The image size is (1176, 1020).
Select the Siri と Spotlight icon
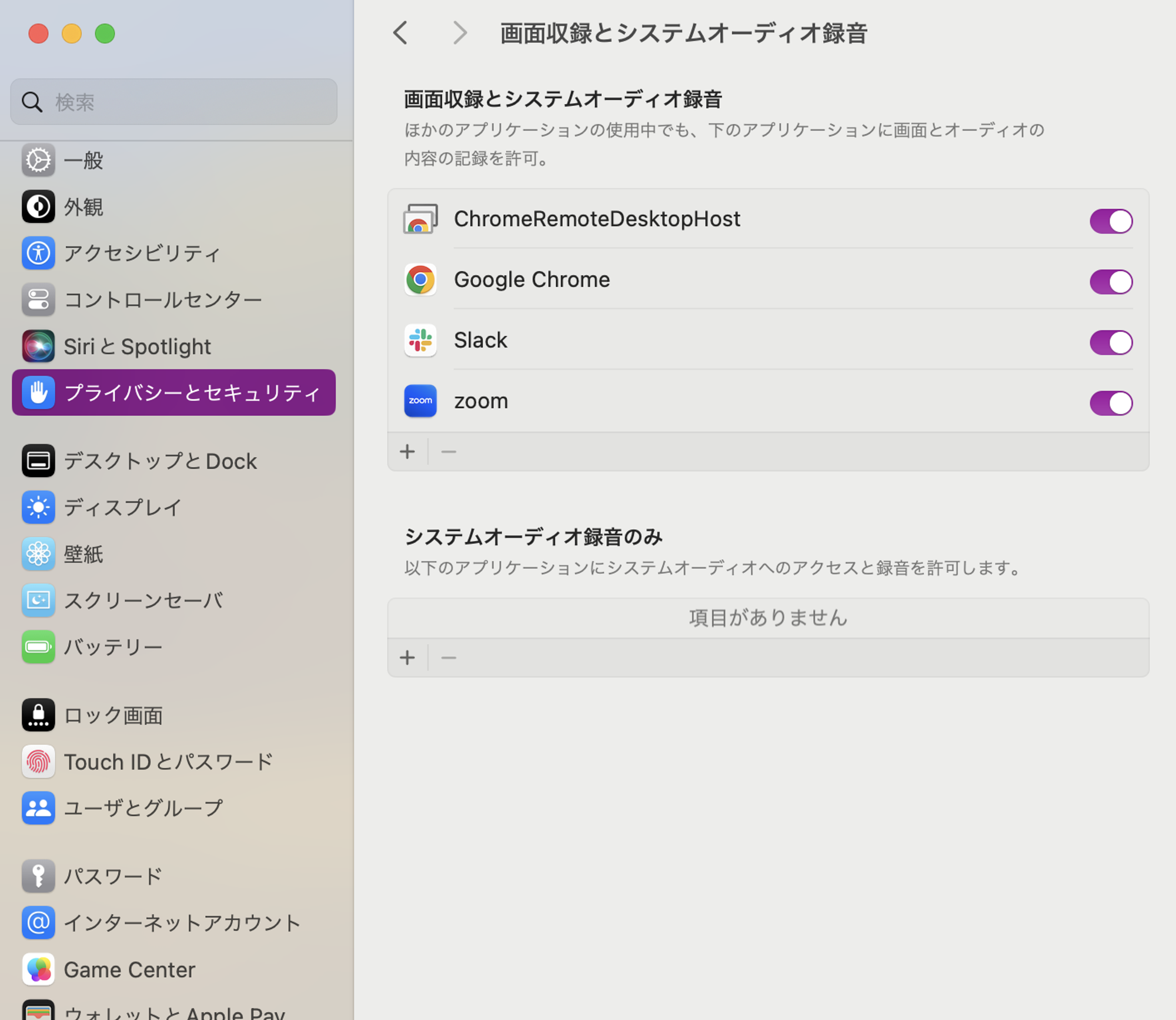[x=38, y=346]
